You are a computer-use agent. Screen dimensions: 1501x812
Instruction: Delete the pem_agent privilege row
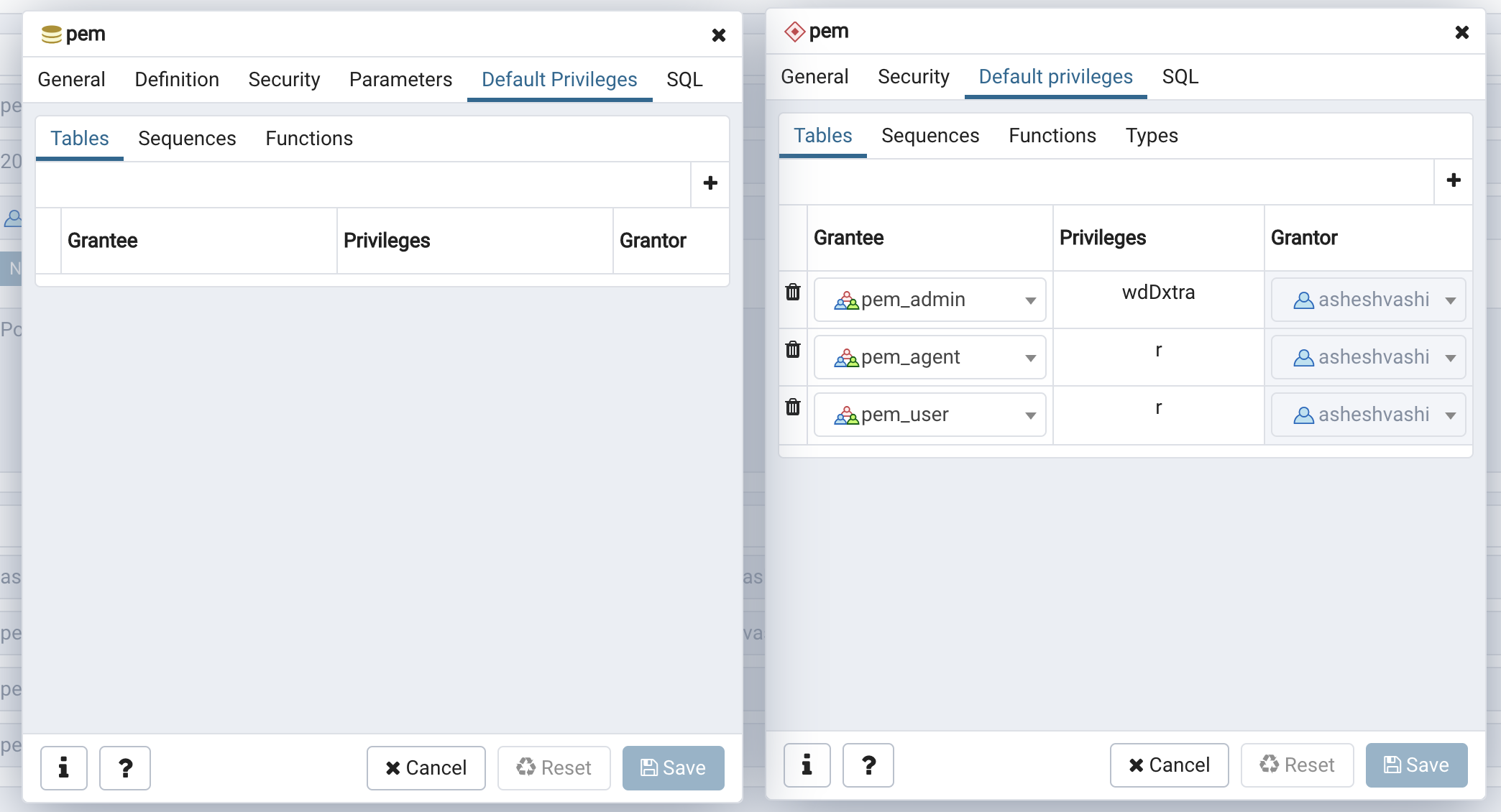click(x=793, y=349)
